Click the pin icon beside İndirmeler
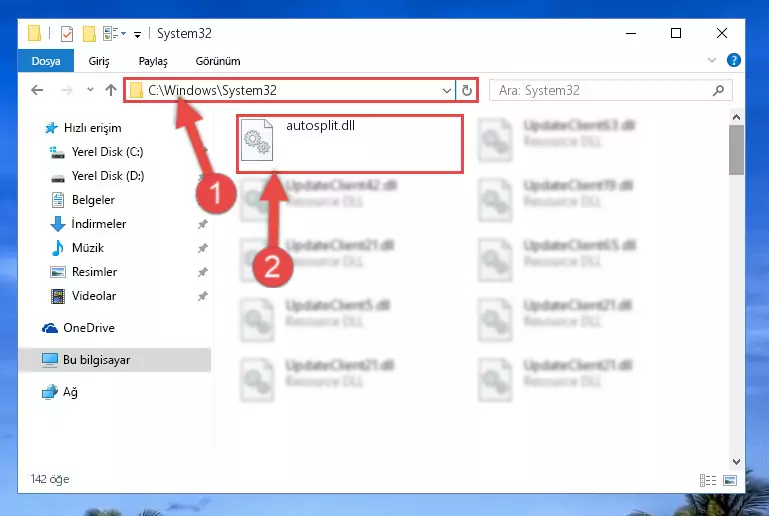Screen dimensions: 769x516 (203, 224)
